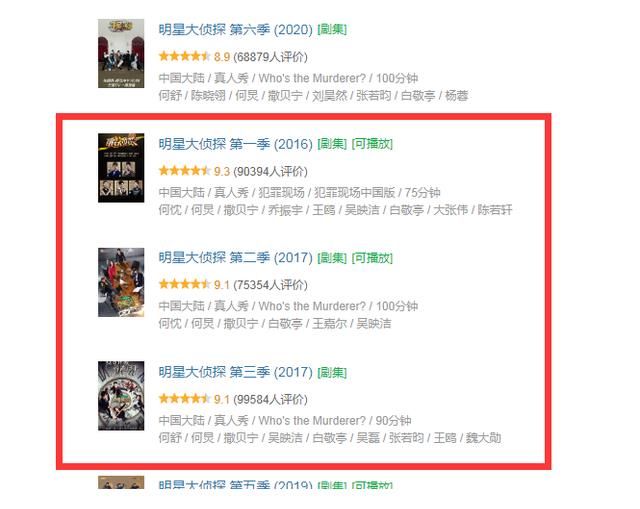Viewport: 640px width, 509px height.
Task: Click the 99584人评价 review count
Action: [270, 399]
